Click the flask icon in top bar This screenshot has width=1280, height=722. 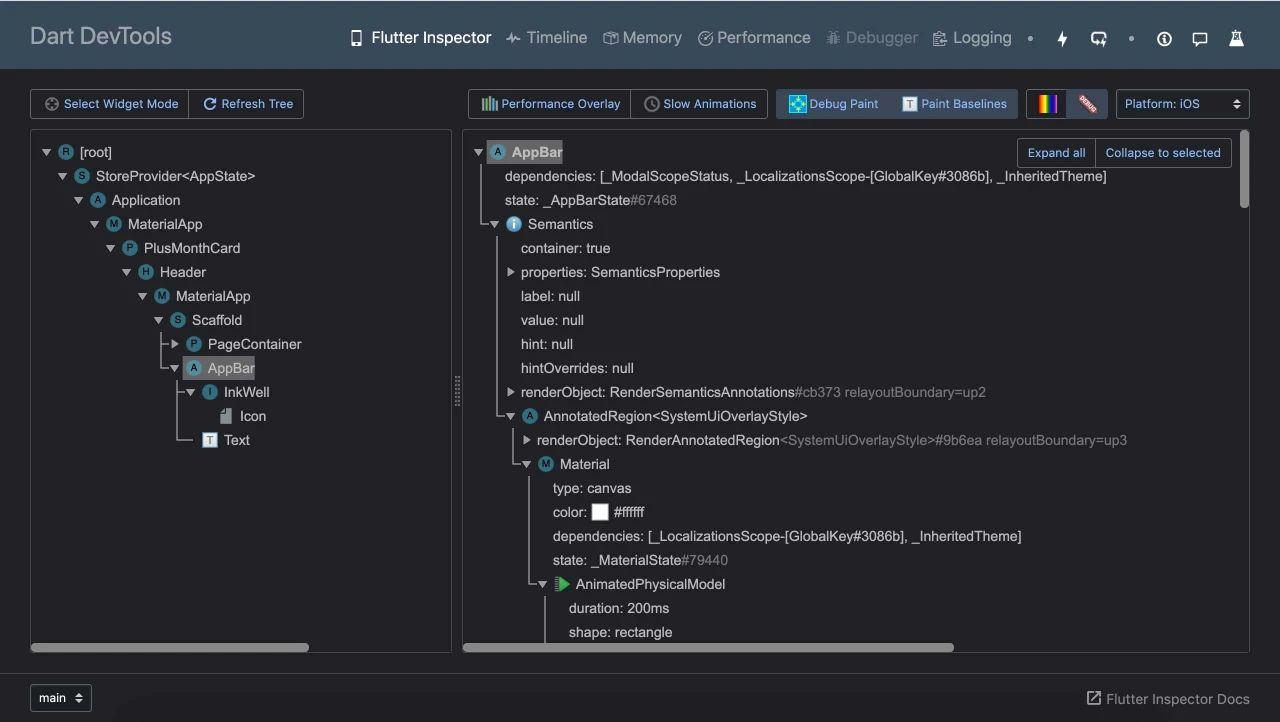pyautogui.click(x=1236, y=38)
